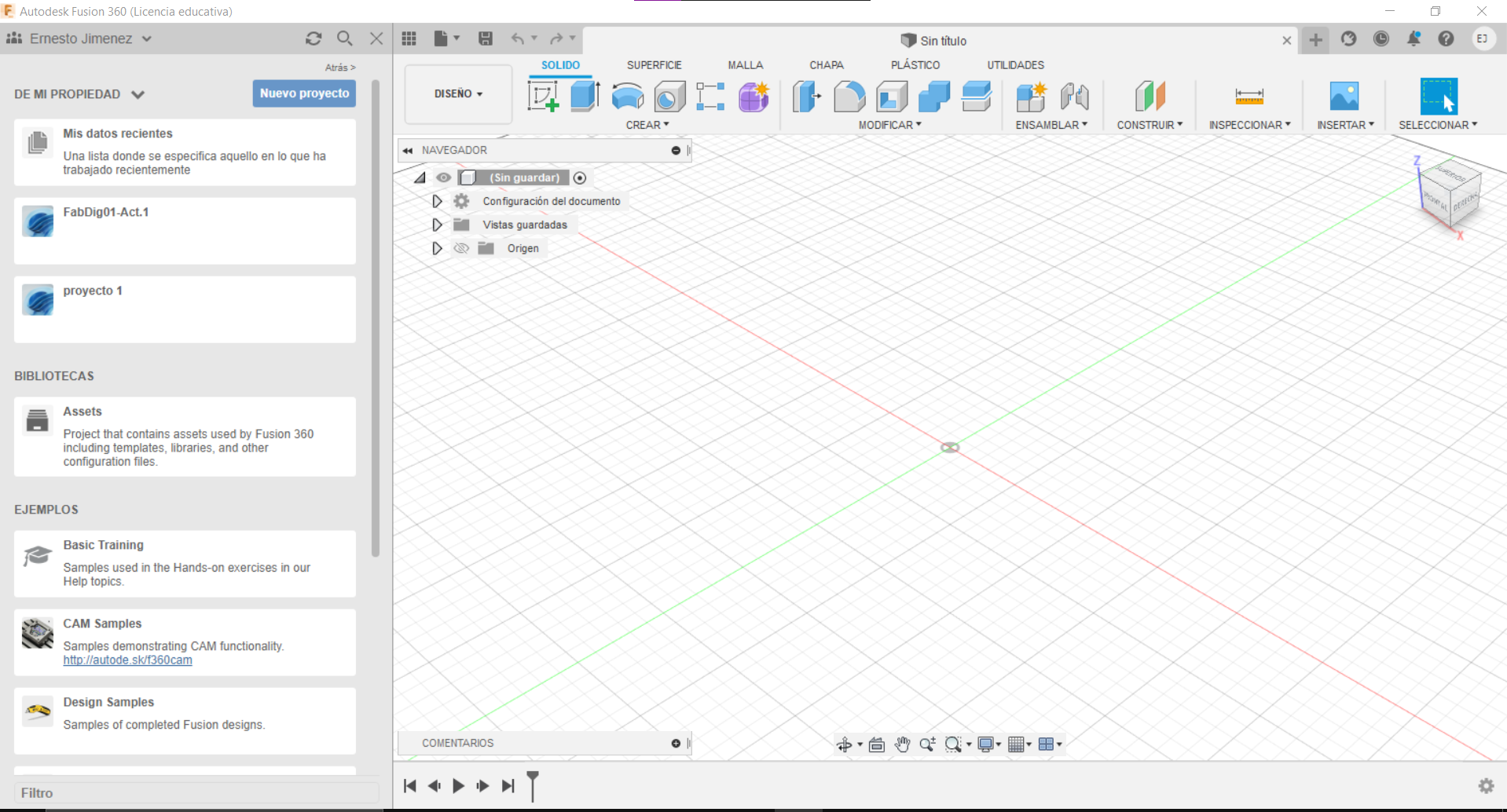
Task: Select the Press Pull tool
Action: (806, 97)
